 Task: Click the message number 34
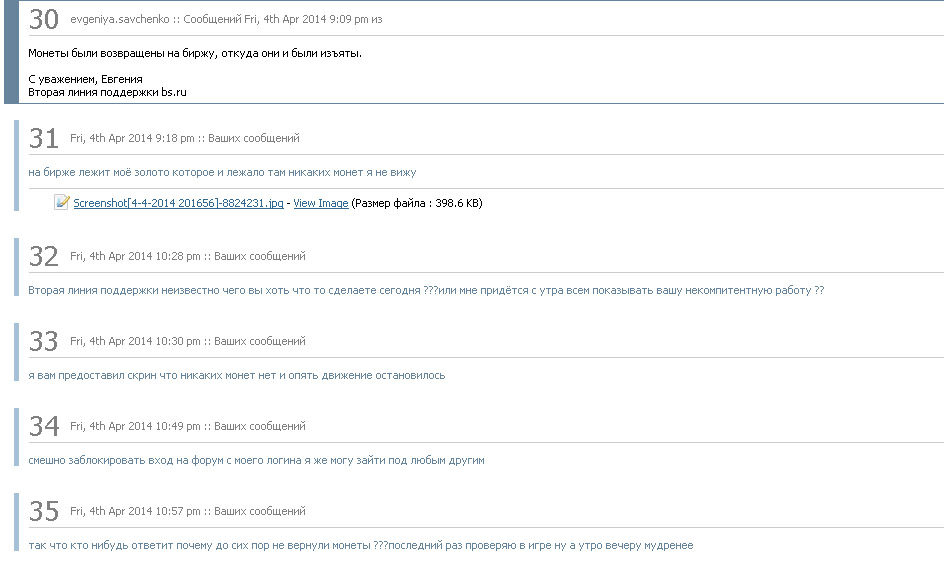[44, 426]
